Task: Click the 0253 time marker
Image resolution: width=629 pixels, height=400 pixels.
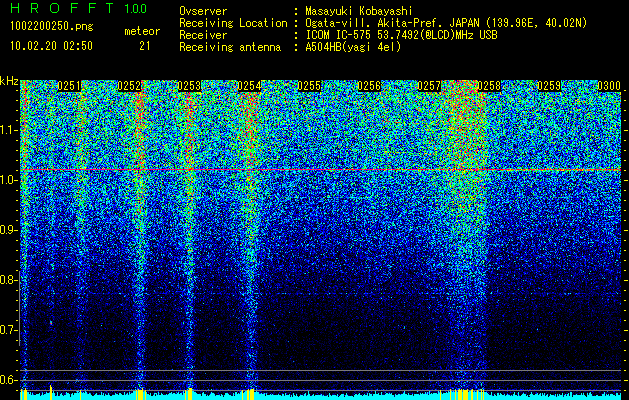Action: pos(189,86)
